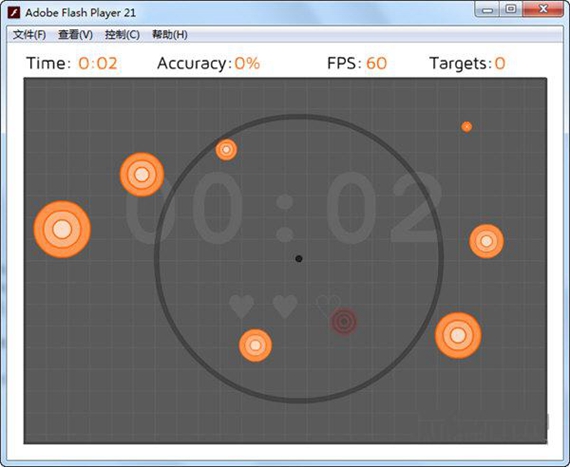The image size is (570, 467).
Task: Click the empty outlined heart icon
Action: coord(328,305)
